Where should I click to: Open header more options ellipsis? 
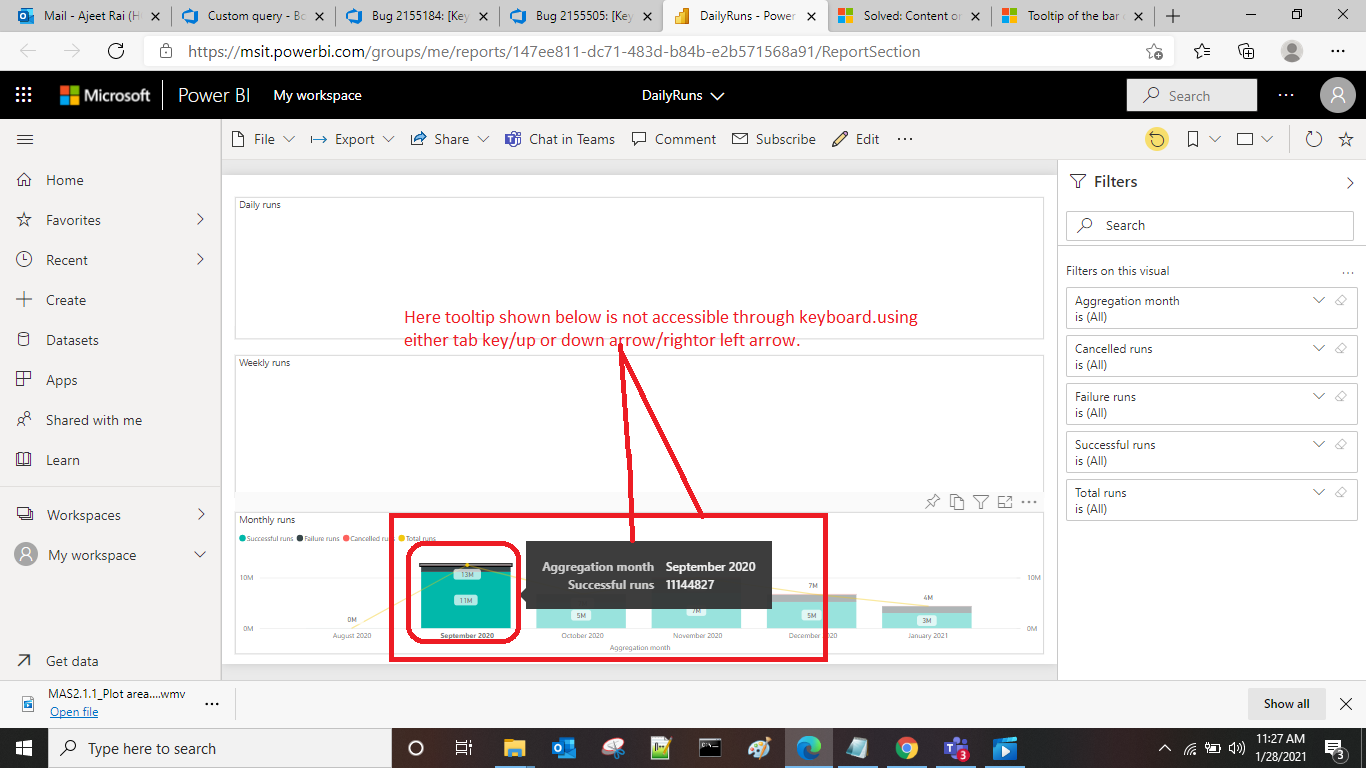pos(1286,95)
